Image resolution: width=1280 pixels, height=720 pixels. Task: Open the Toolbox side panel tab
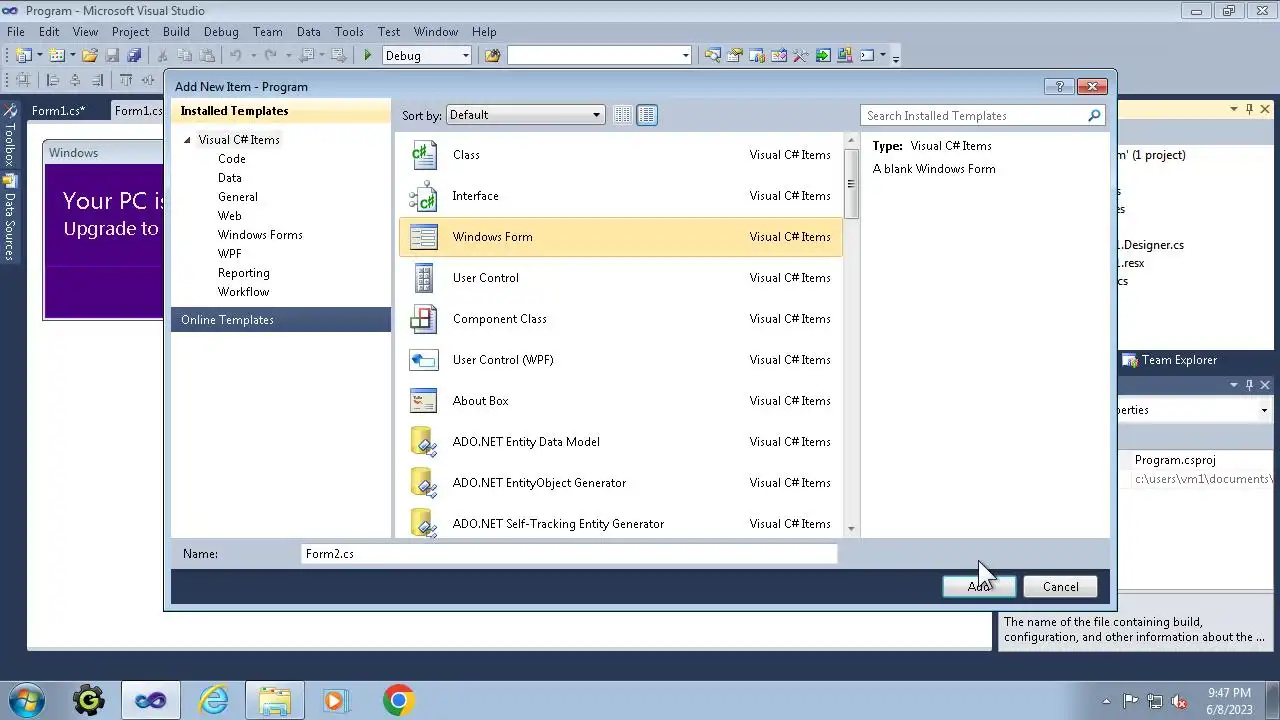(9, 136)
